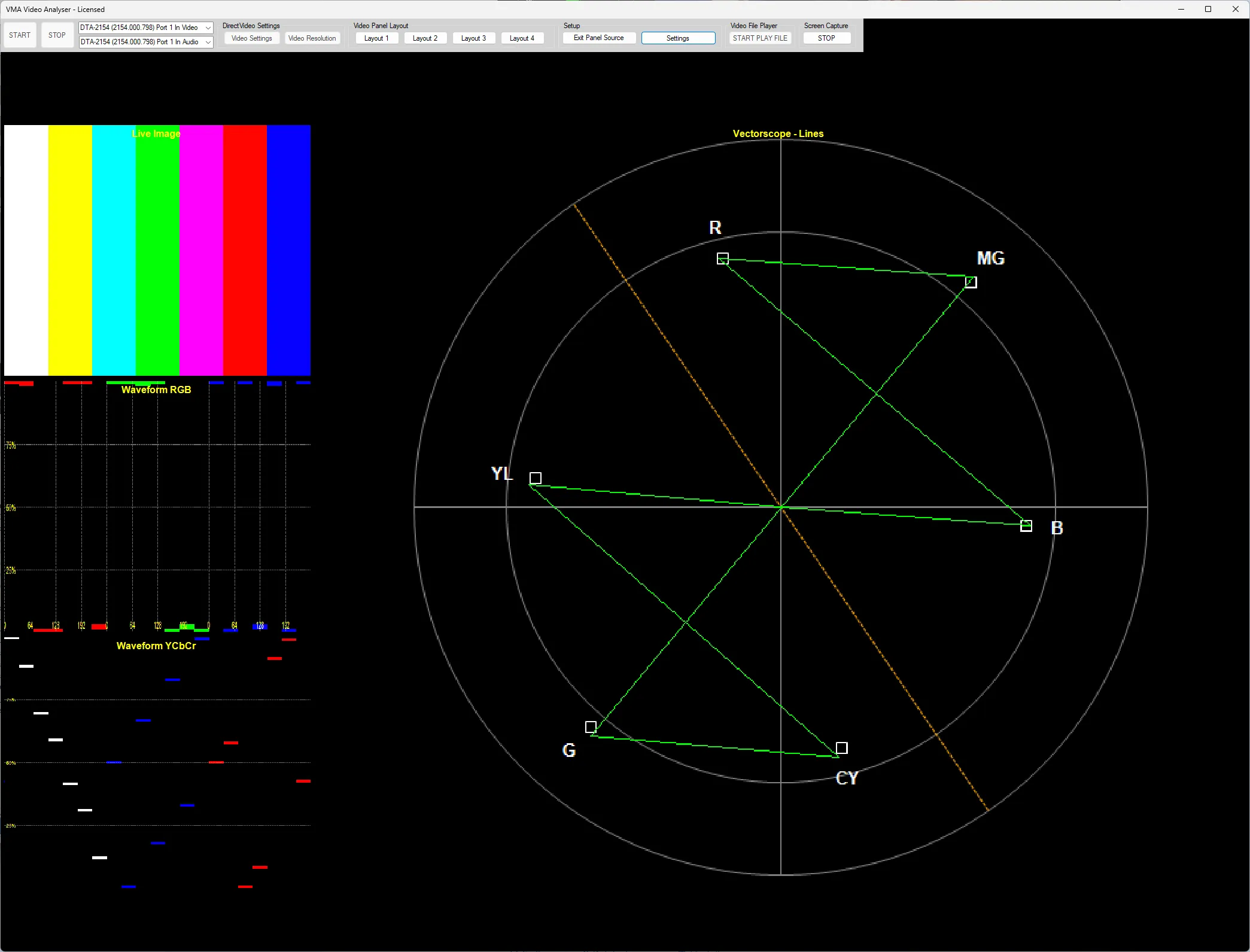Click the YL target box on vectorscope
Viewport: 1250px width, 952px height.
(536, 478)
